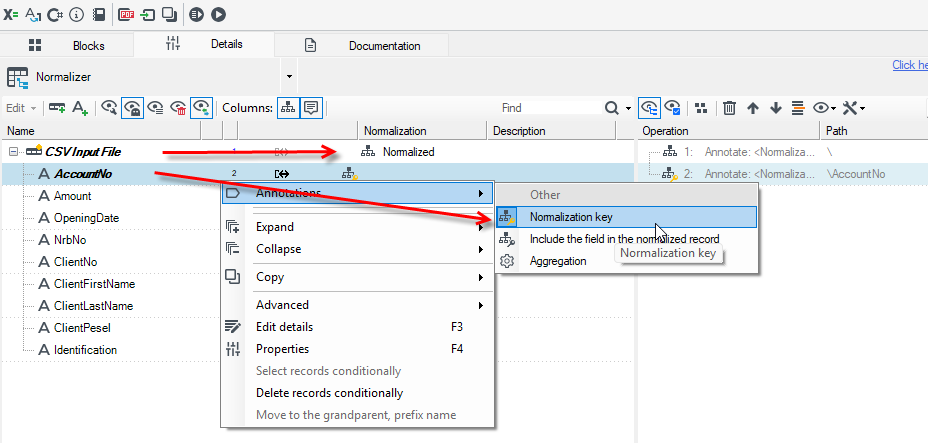Collapse the CSV Input File tree node

pyautogui.click(x=14, y=152)
